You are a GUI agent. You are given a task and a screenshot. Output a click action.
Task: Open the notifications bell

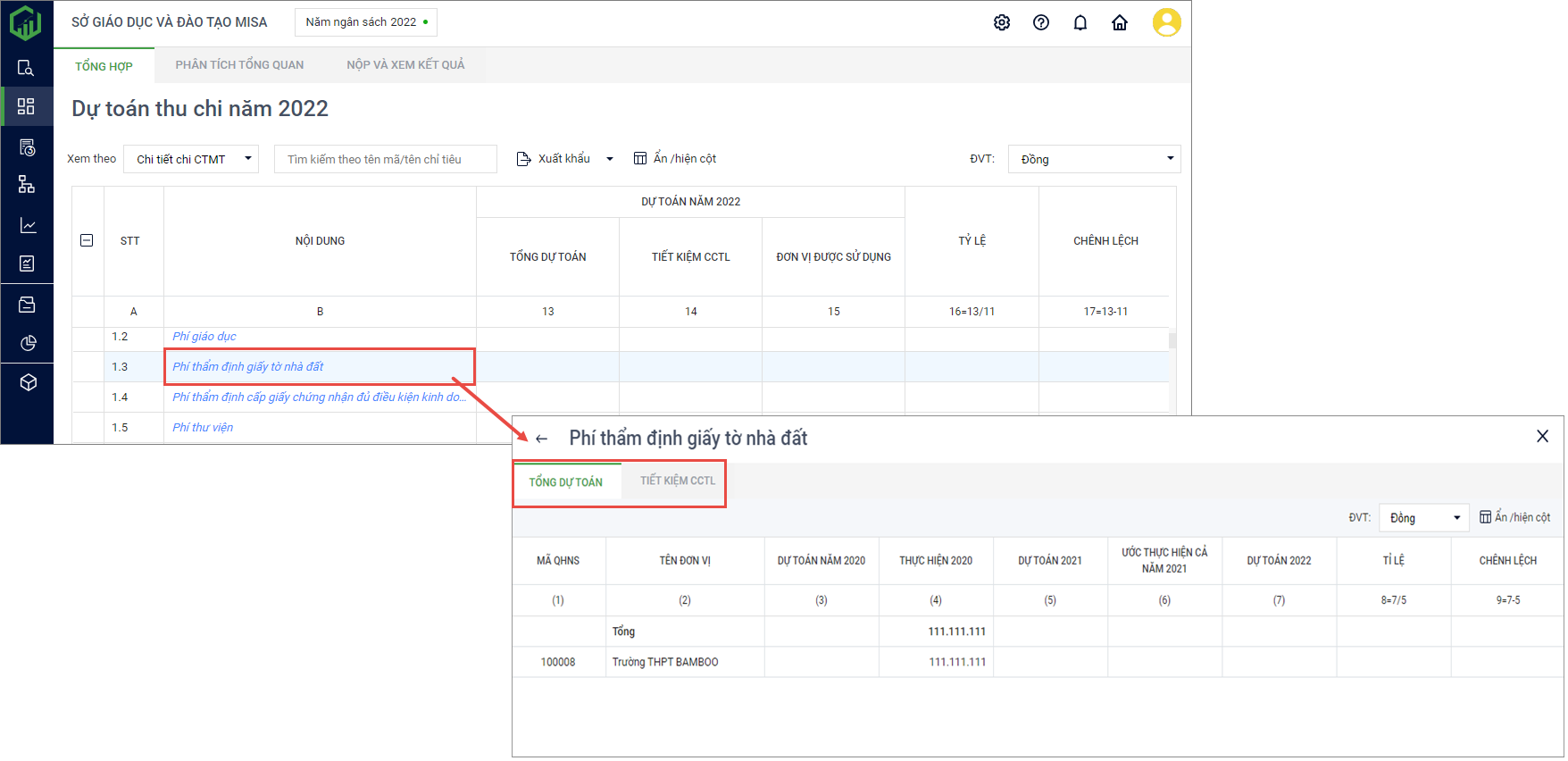click(x=1080, y=22)
